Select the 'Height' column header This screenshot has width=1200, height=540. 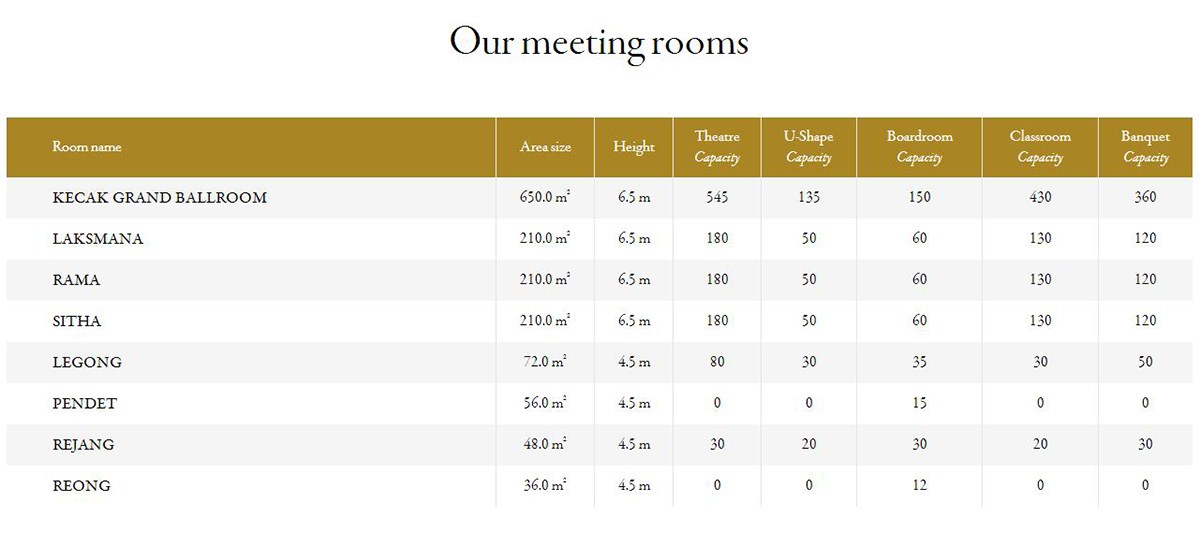[634, 147]
